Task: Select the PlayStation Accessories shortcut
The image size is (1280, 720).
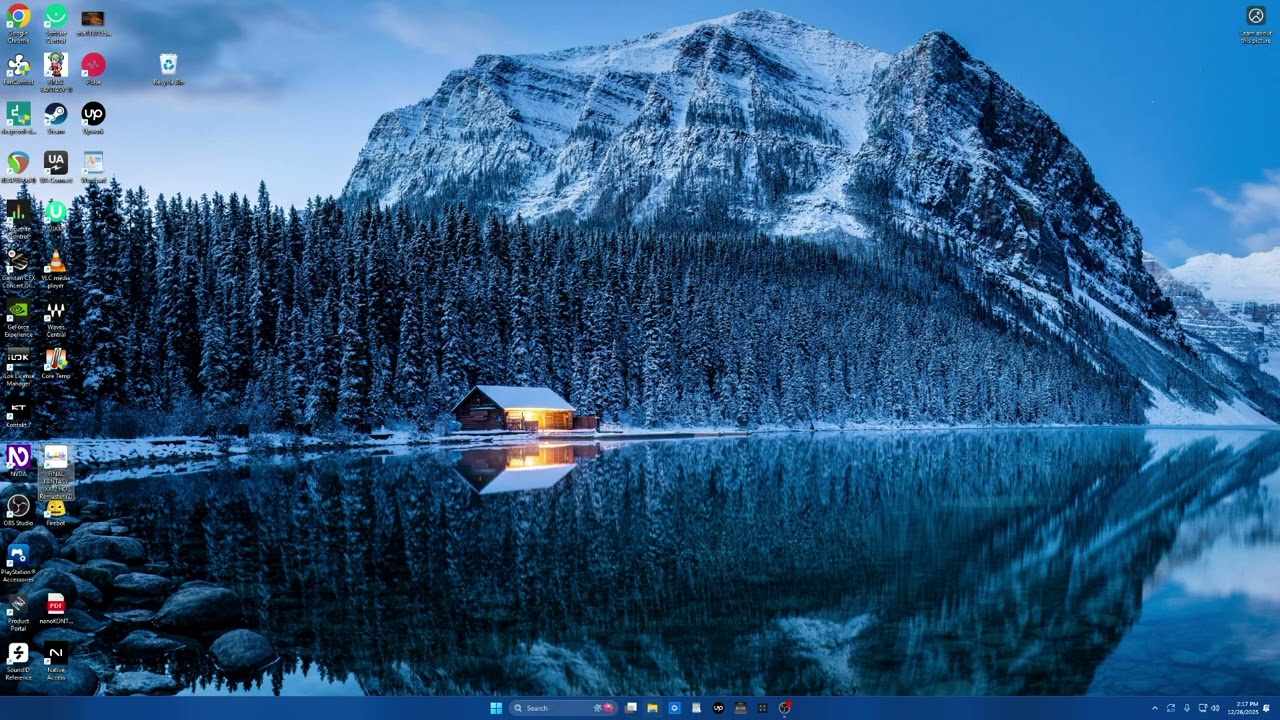Action: (18, 563)
